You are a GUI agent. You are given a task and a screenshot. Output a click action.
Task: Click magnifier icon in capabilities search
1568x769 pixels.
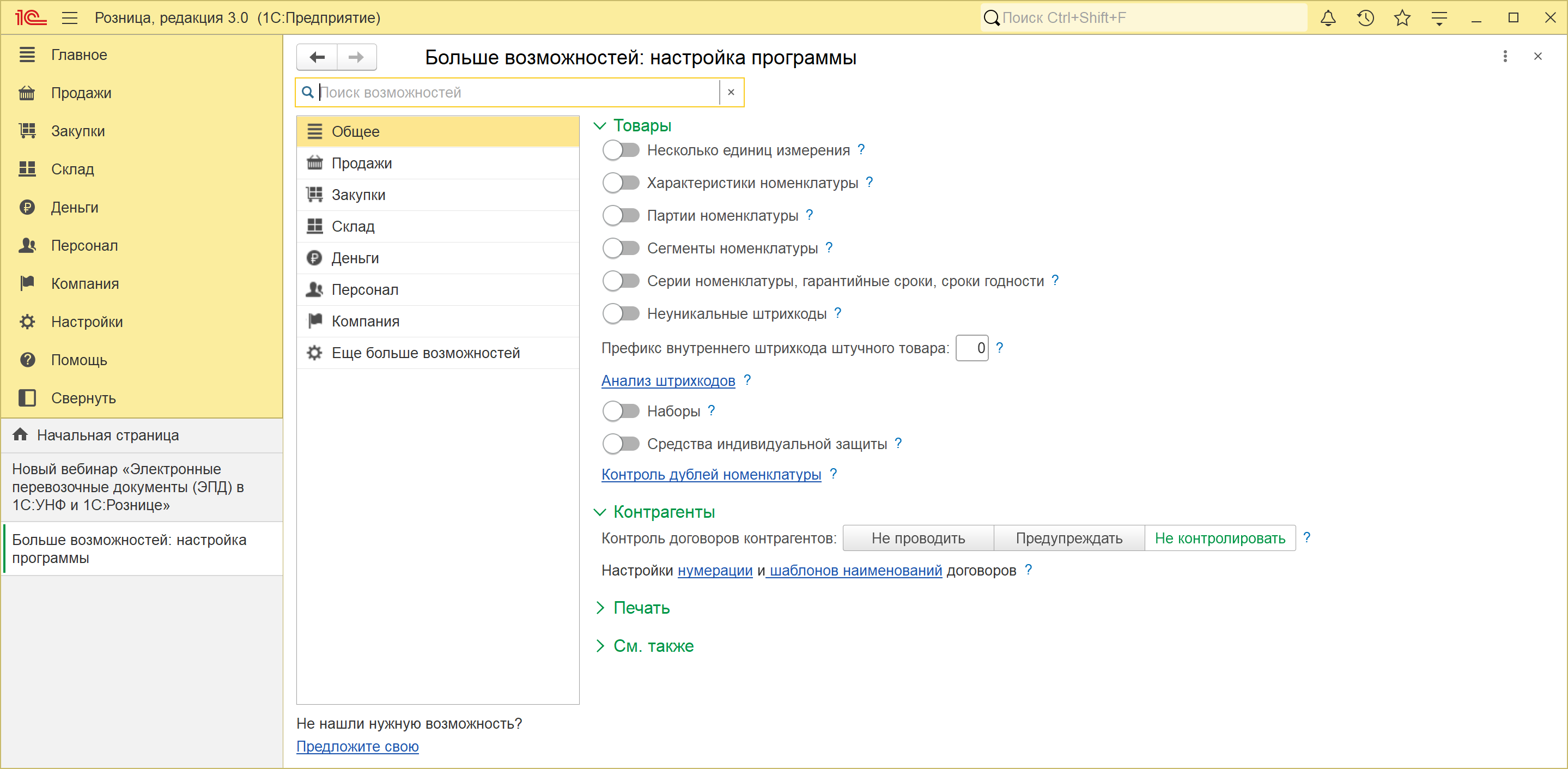pyautogui.click(x=308, y=92)
